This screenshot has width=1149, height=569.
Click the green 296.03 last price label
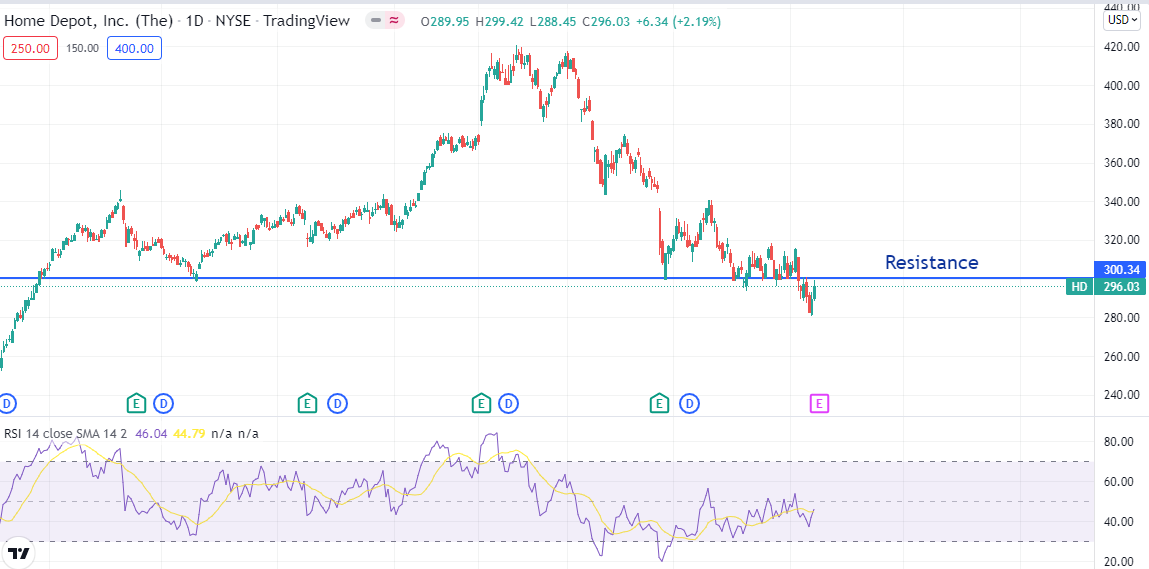(x=1118, y=287)
